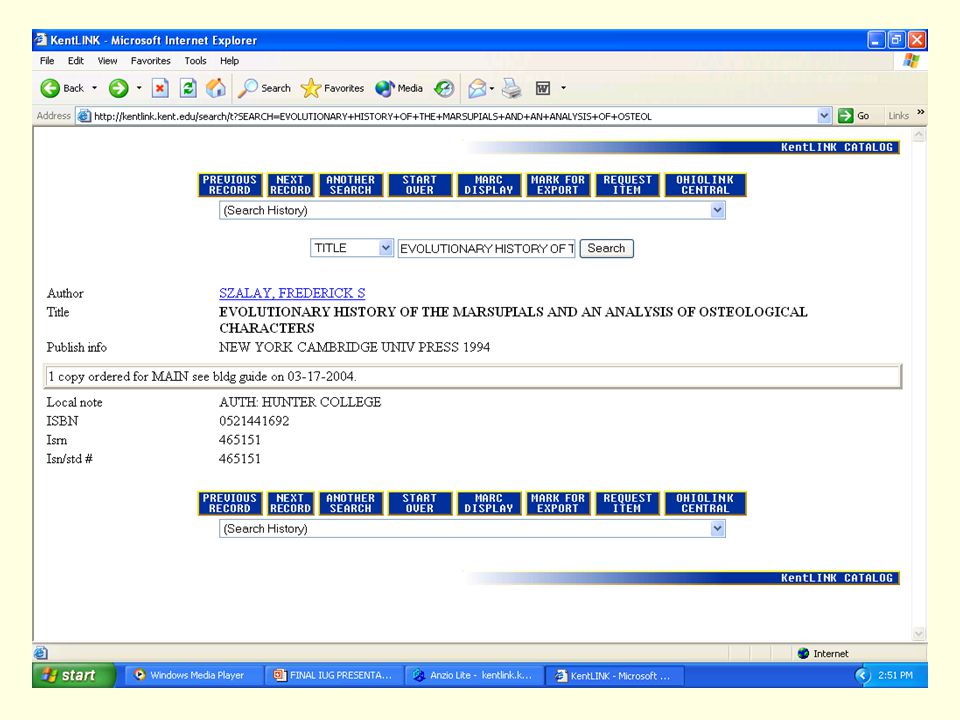Viewport: 960px width, 720px height.
Task: Stop page loading with red X icon
Action: (x=160, y=88)
